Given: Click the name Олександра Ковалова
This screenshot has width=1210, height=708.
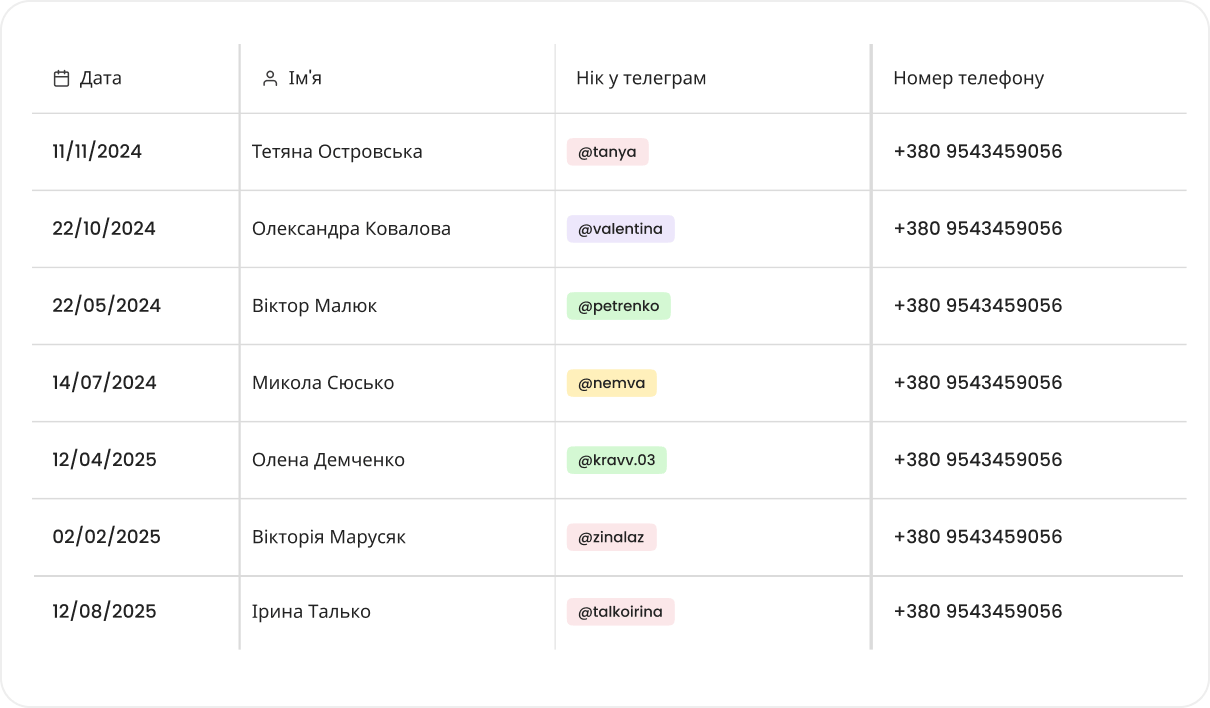Looking at the screenshot, I should (351, 229).
